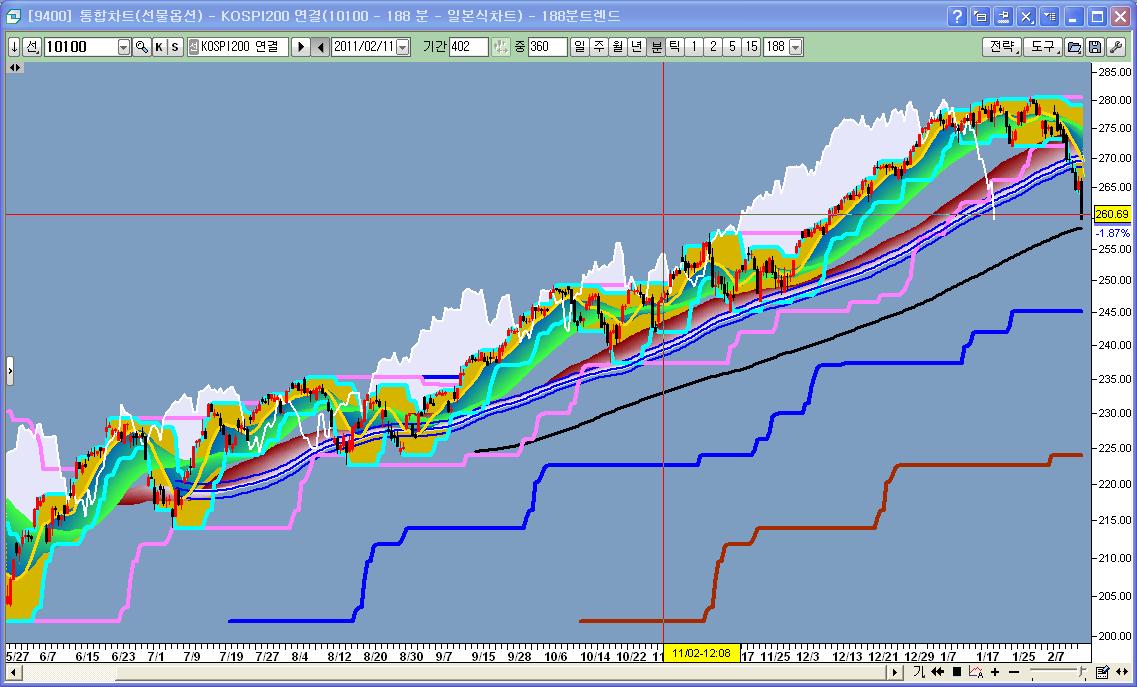Toggle the 분 (minute) period button
Viewport: 1137px width, 687px height.
pyautogui.click(x=656, y=47)
